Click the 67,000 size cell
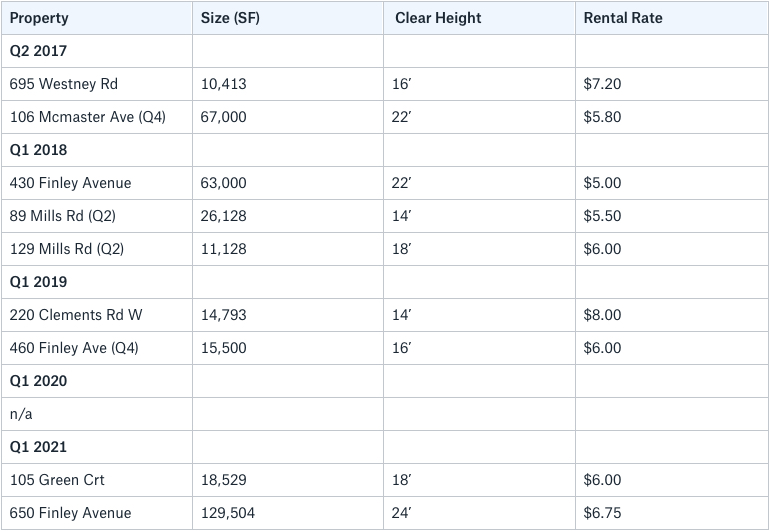This screenshot has width=770, height=531. (x=288, y=117)
